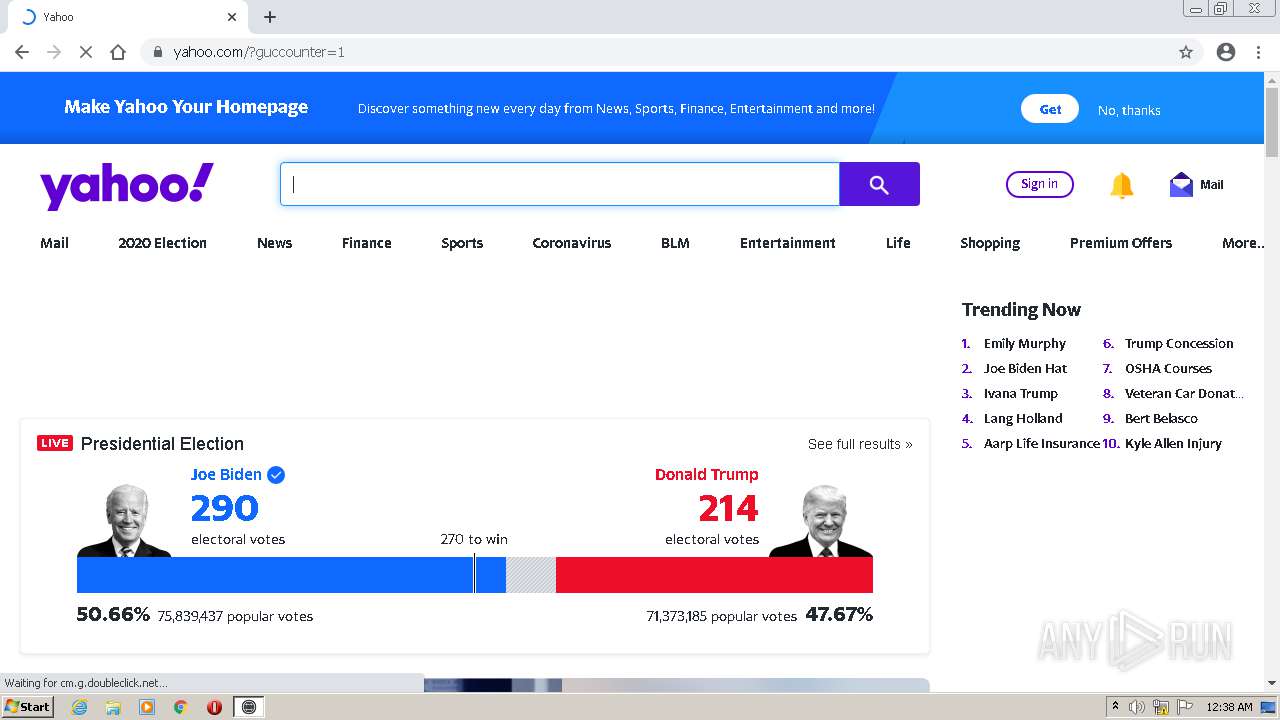Open the BLM navigation item
The image size is (1280, 720).
pos(675,243)
